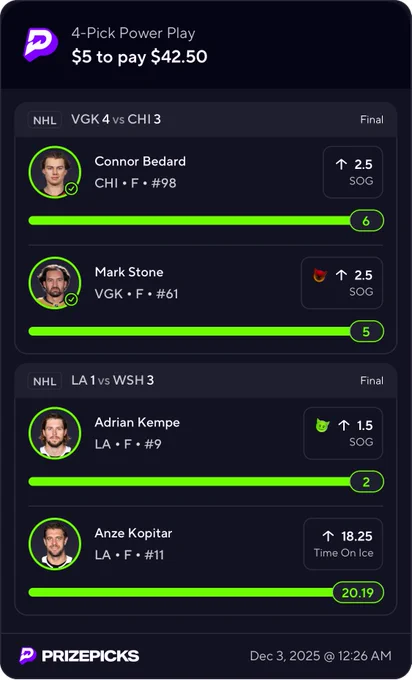
Task: Click Bedard's progress bar result of 6
Action: pyautogui.click(x=366, y=221)
